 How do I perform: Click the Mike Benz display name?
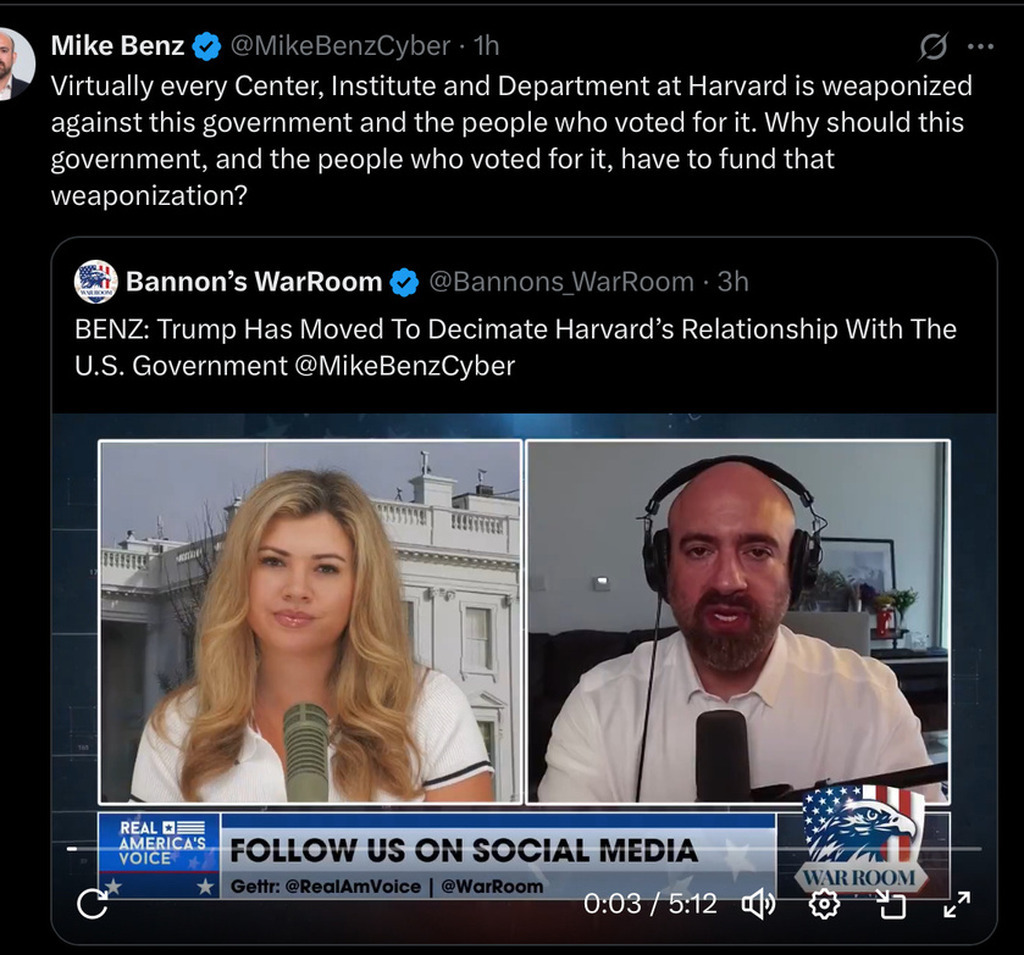[118, 46]
